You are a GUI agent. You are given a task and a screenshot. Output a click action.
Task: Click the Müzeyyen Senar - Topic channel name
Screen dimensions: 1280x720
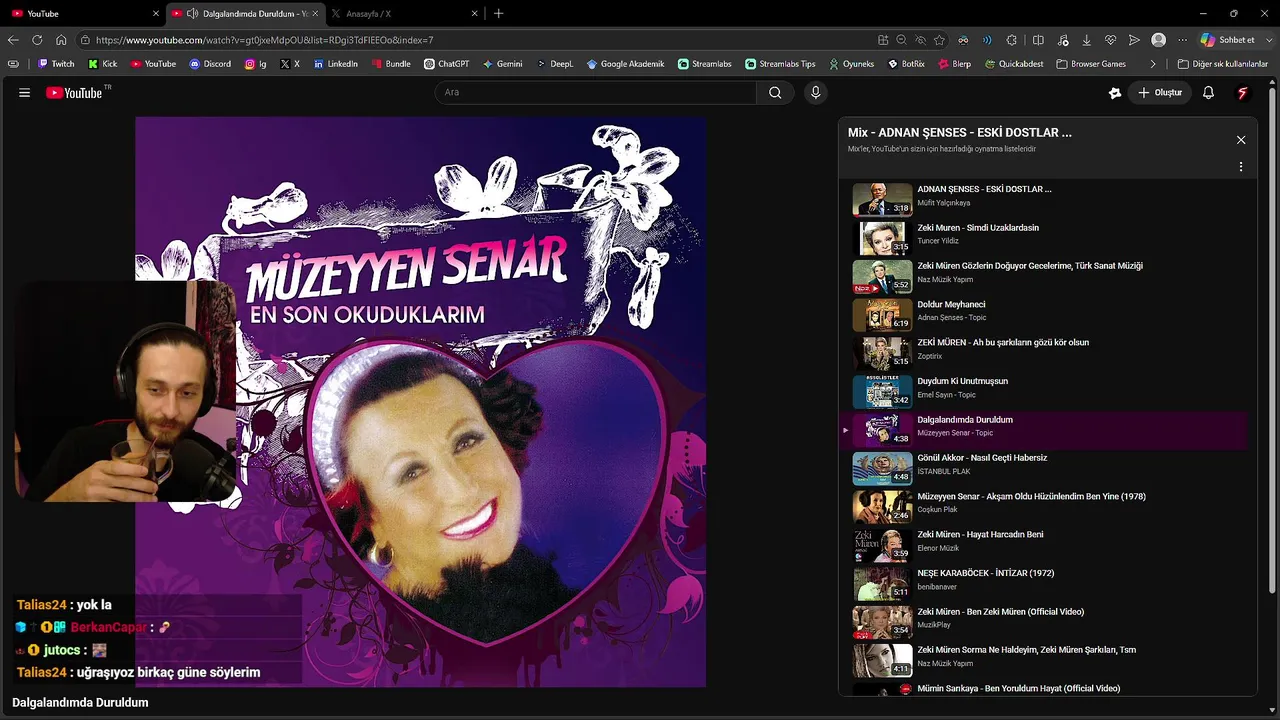(x=955, y=433)
